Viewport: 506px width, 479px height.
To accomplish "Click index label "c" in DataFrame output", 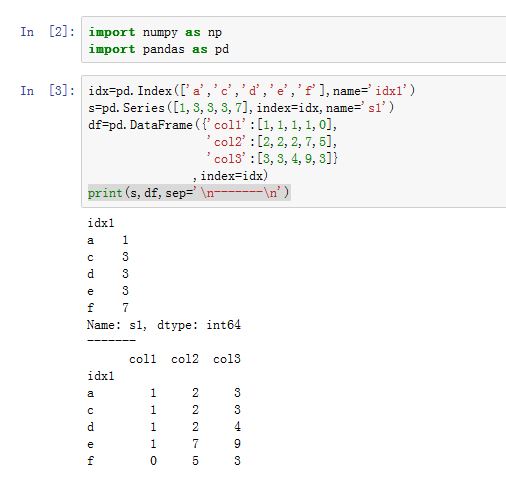I will pos(91,410).
